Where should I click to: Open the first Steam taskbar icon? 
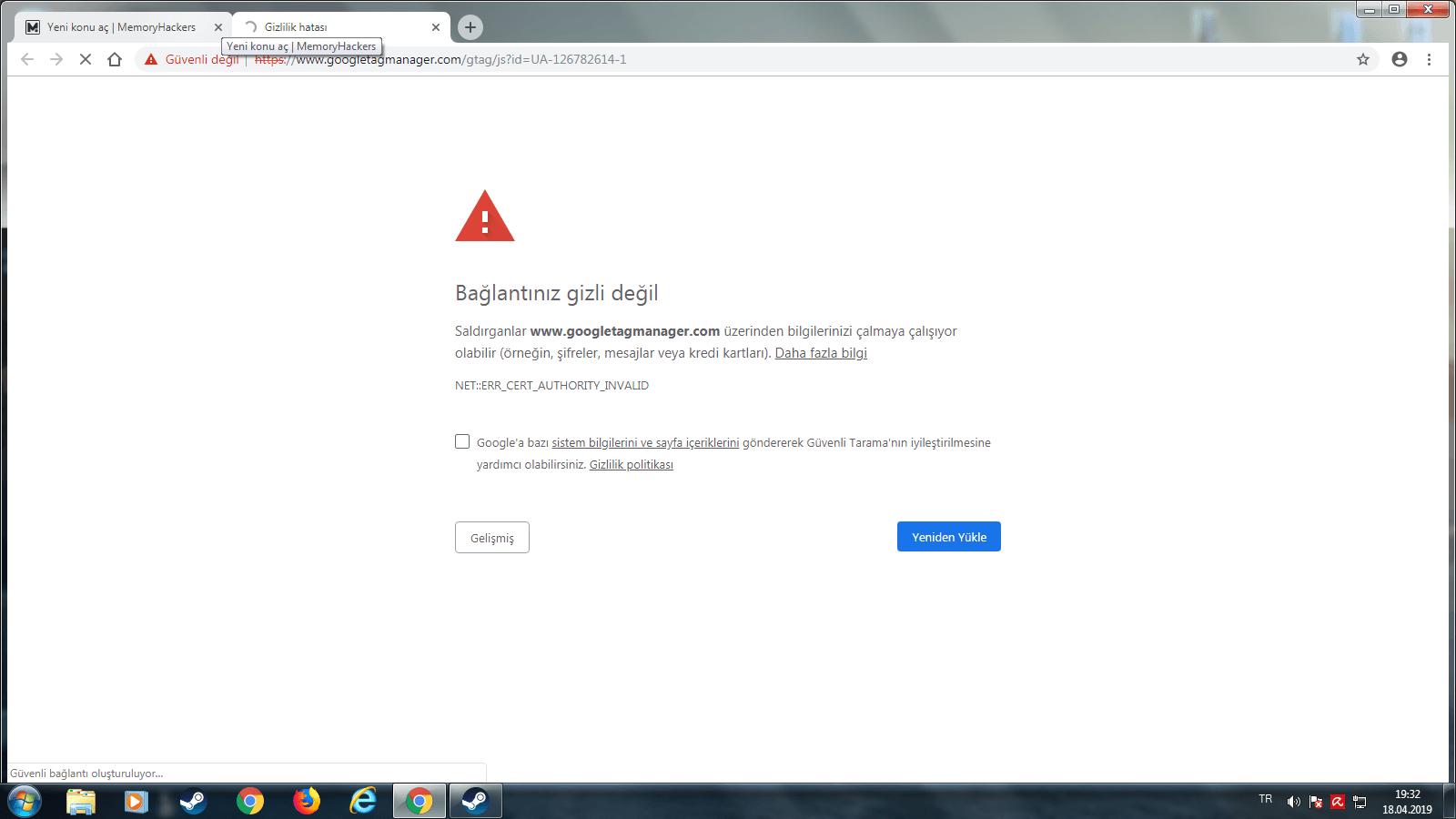coord(193,802)
